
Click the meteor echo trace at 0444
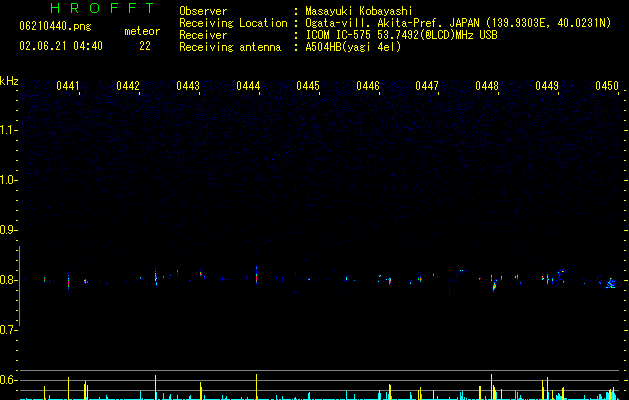tap(256, 275)
